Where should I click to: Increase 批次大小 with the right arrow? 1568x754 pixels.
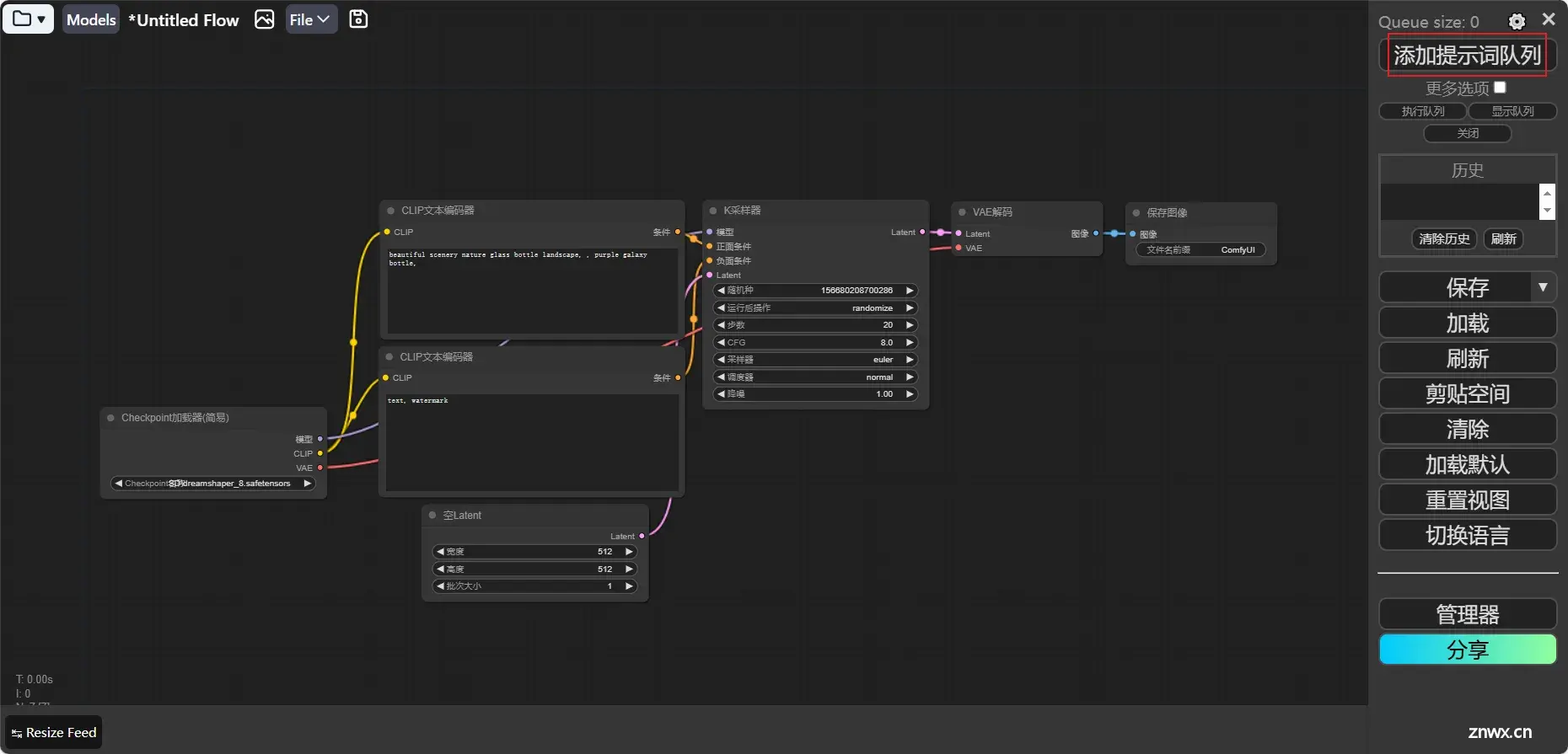(x=629, y=586)
